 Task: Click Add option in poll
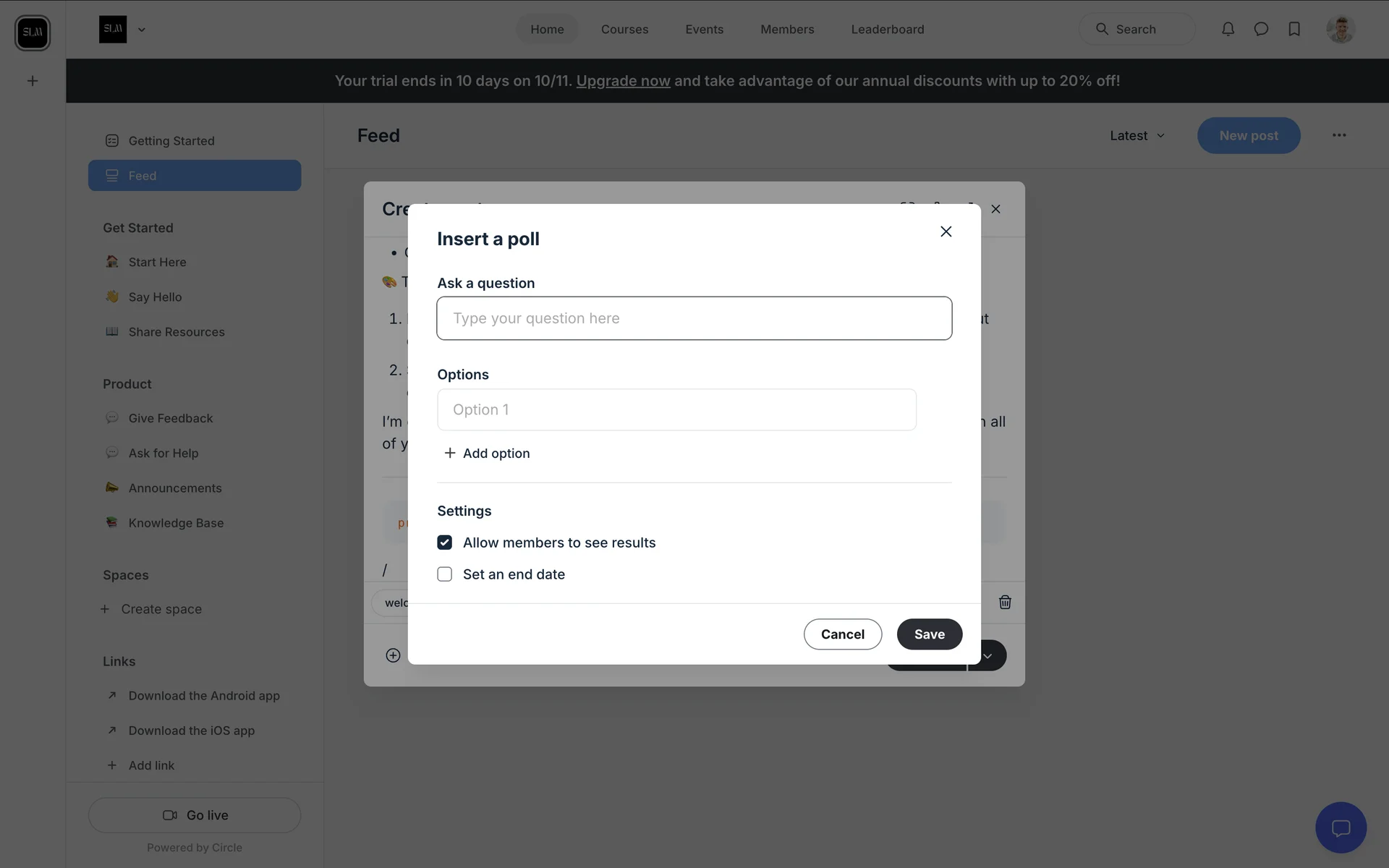pyautogui.click(x=487, y=454)
